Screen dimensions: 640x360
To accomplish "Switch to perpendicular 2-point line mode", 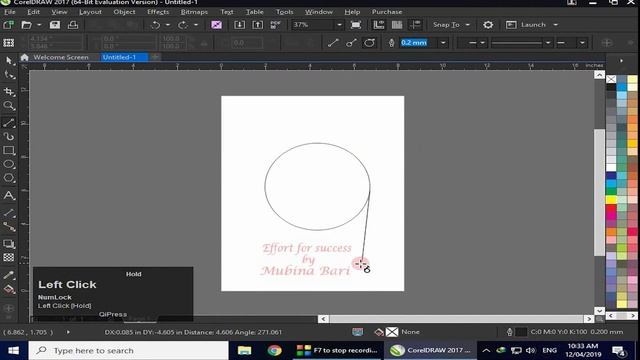I will tap(351, 42).
